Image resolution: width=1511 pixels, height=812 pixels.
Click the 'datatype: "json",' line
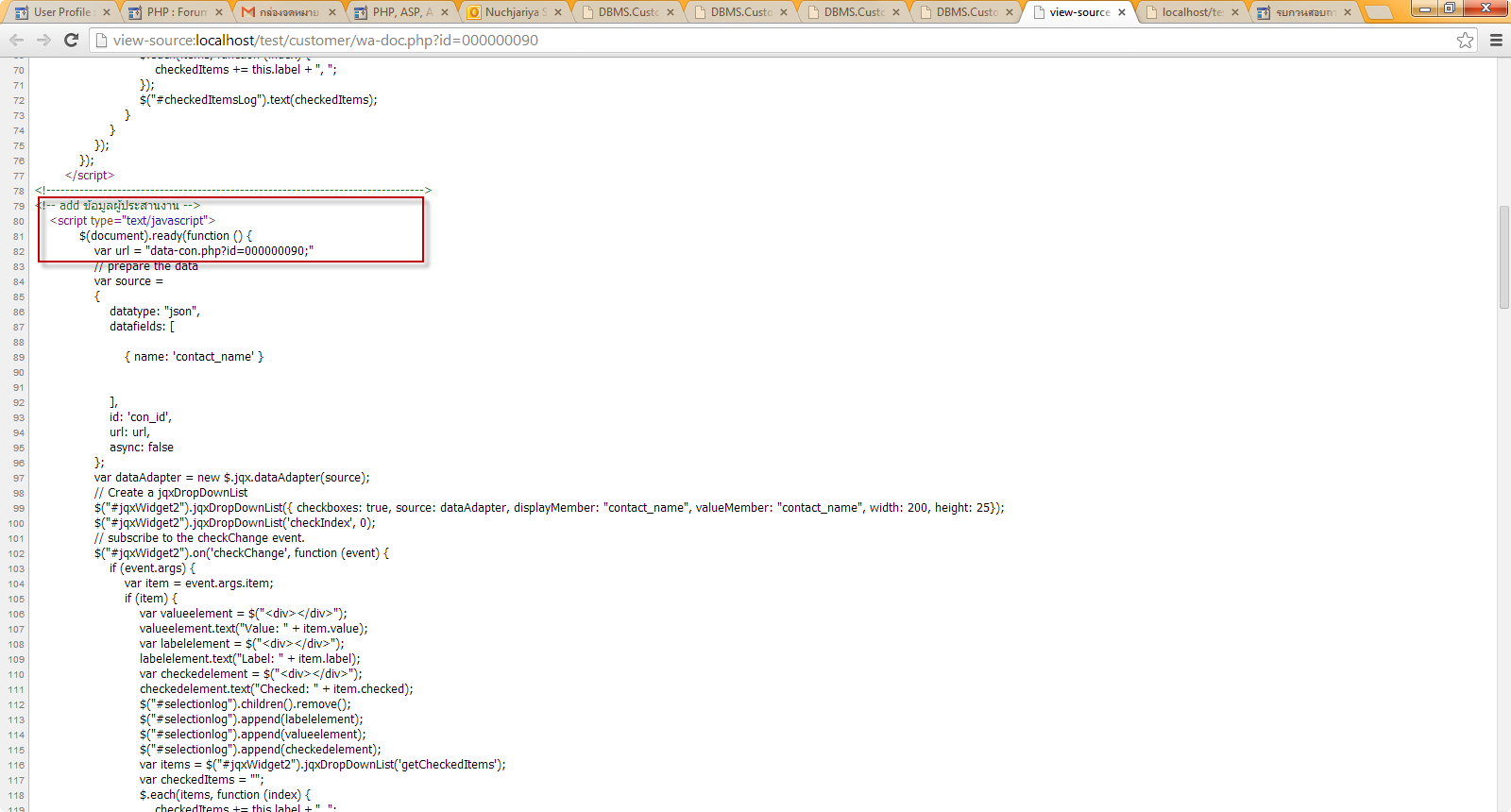155,312
